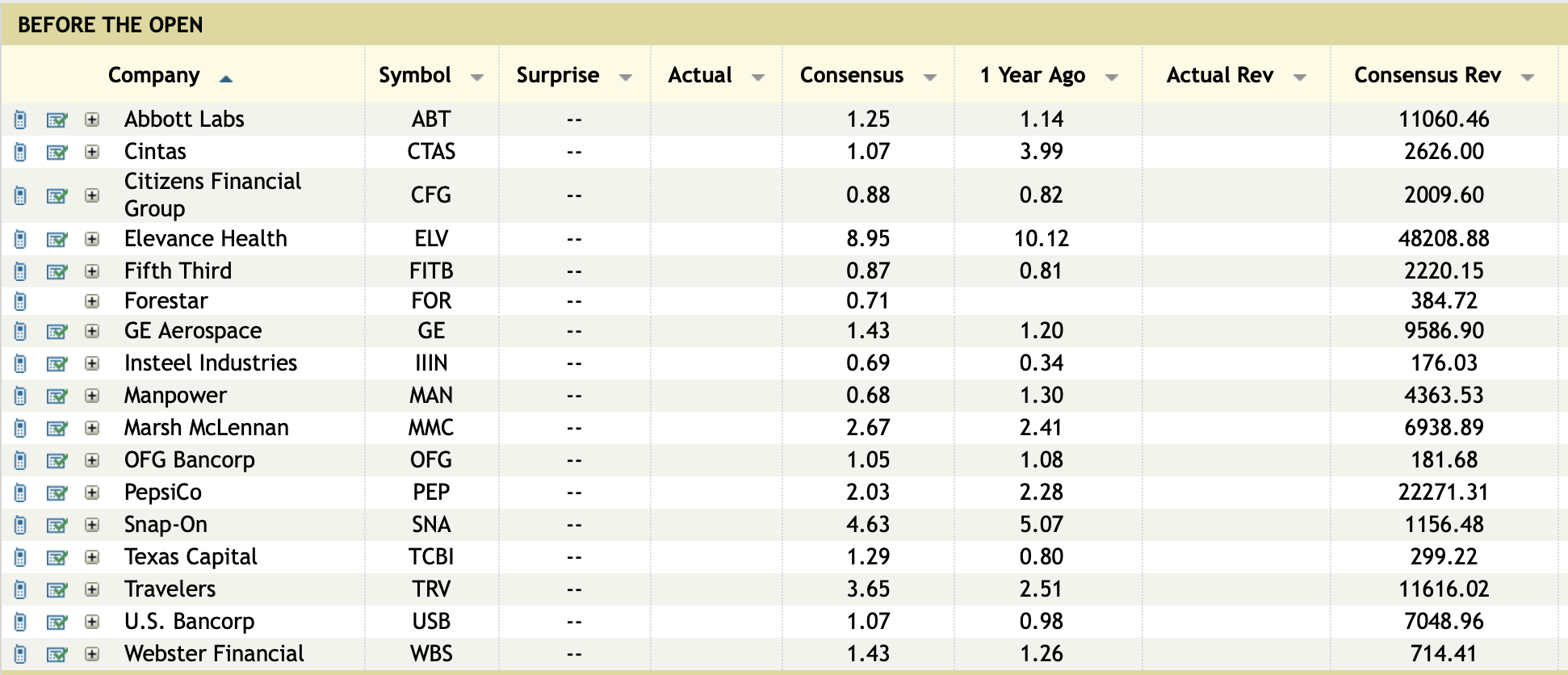Click the phone icon in Travelers row
This screenshot has width=1568, height=675.
click(x=21, y=589)
